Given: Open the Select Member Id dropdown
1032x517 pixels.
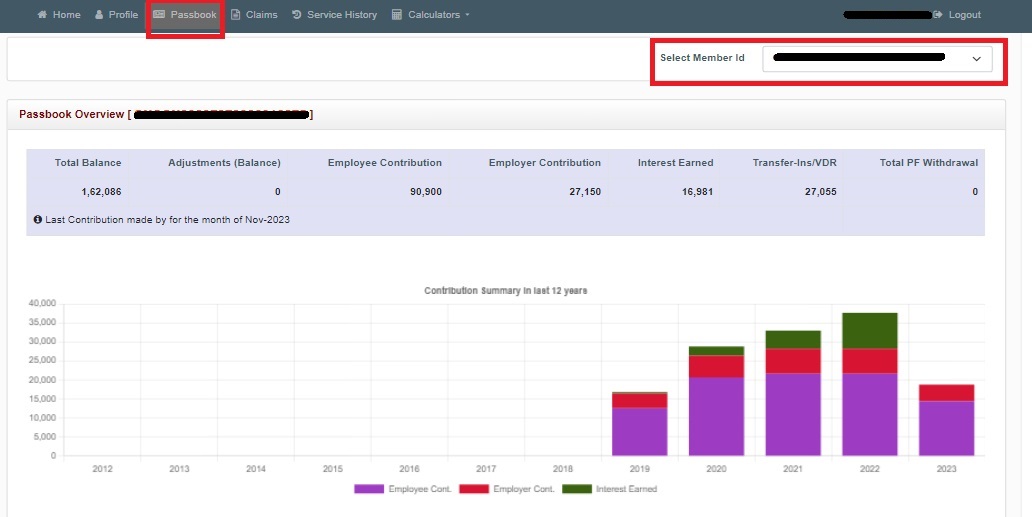Looking at the screenshot, I should click(x=877, y=59).
